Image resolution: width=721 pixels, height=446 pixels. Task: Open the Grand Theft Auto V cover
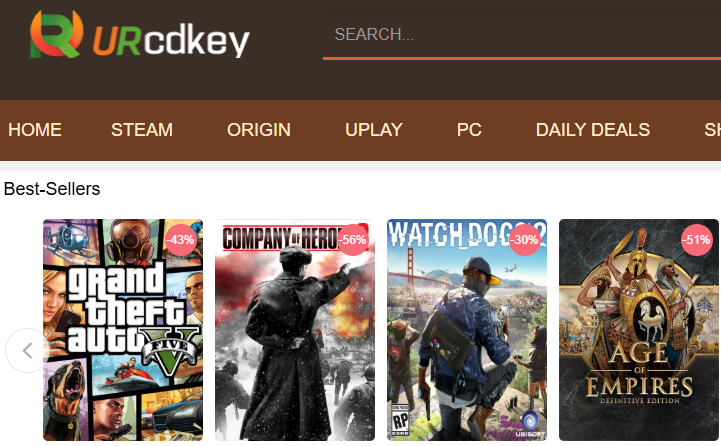click(123, 330)
